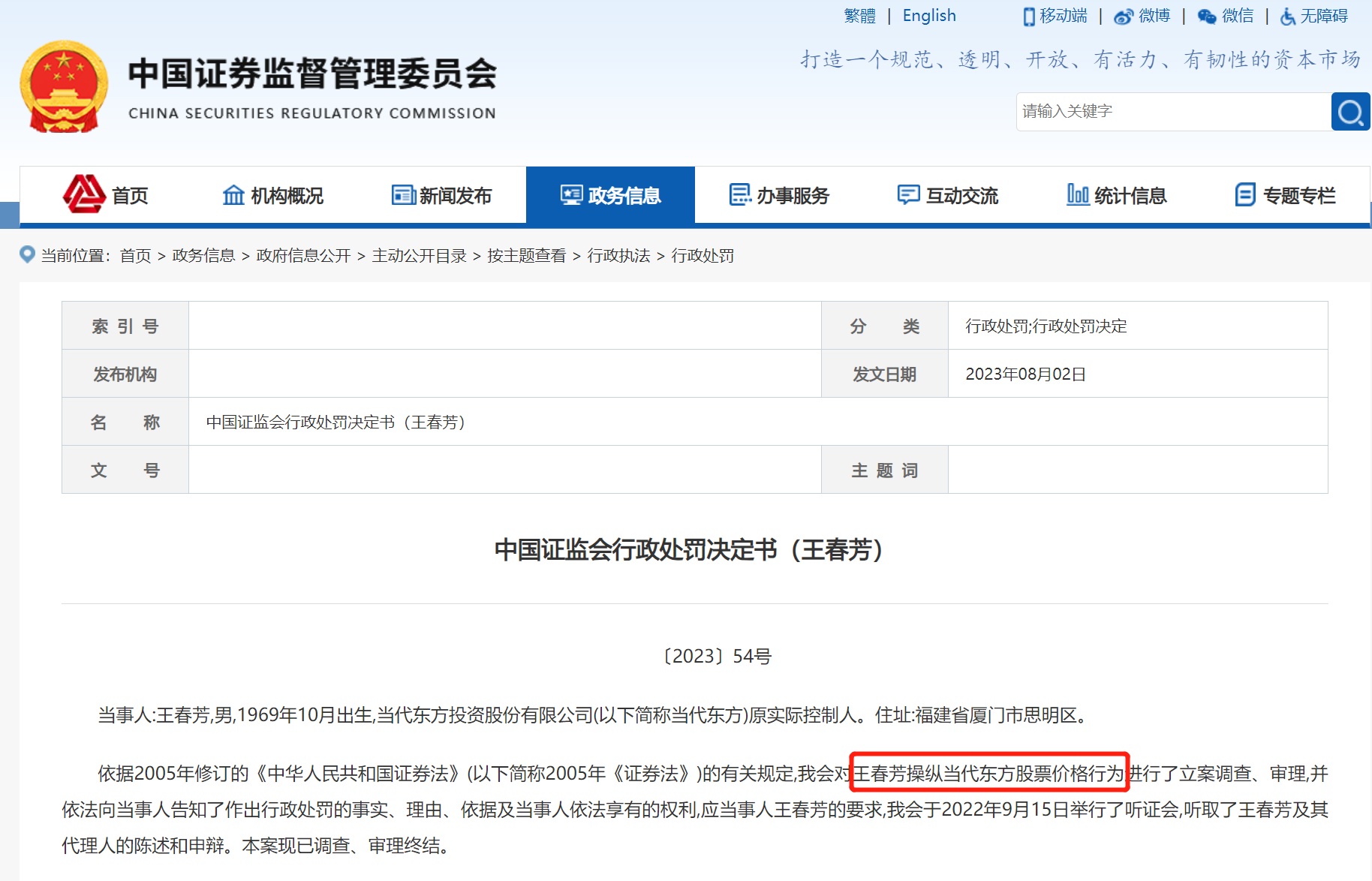
Task: Click the location pin icon before 当前位置
Action: point(27,254)
